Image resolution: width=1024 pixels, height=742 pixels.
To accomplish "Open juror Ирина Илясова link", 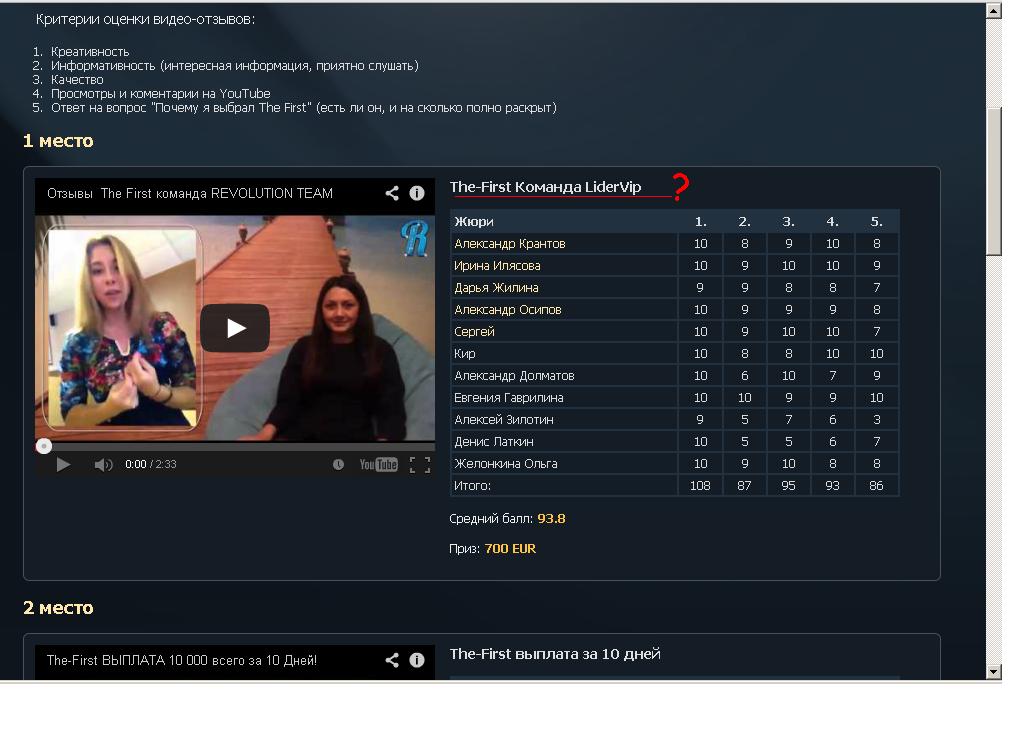I will click(497, 266).
